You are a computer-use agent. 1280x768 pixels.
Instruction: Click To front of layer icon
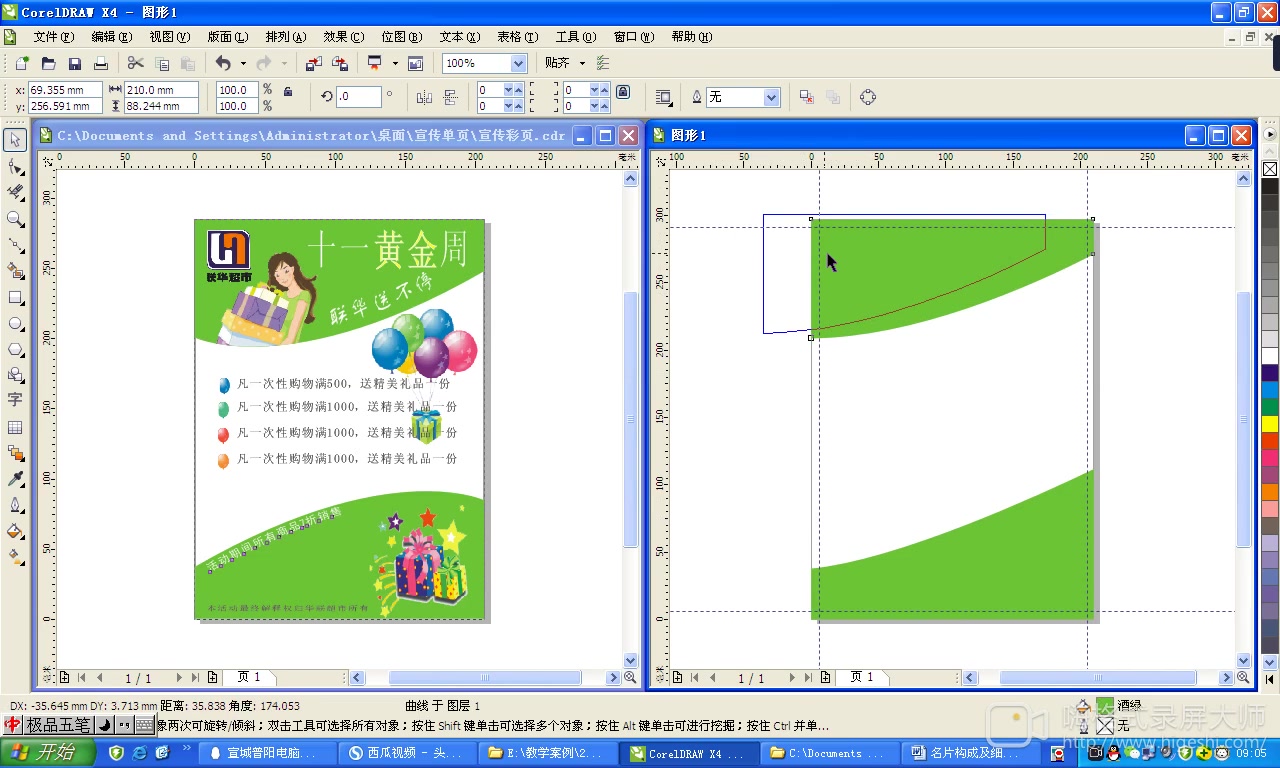click(806, 97)
